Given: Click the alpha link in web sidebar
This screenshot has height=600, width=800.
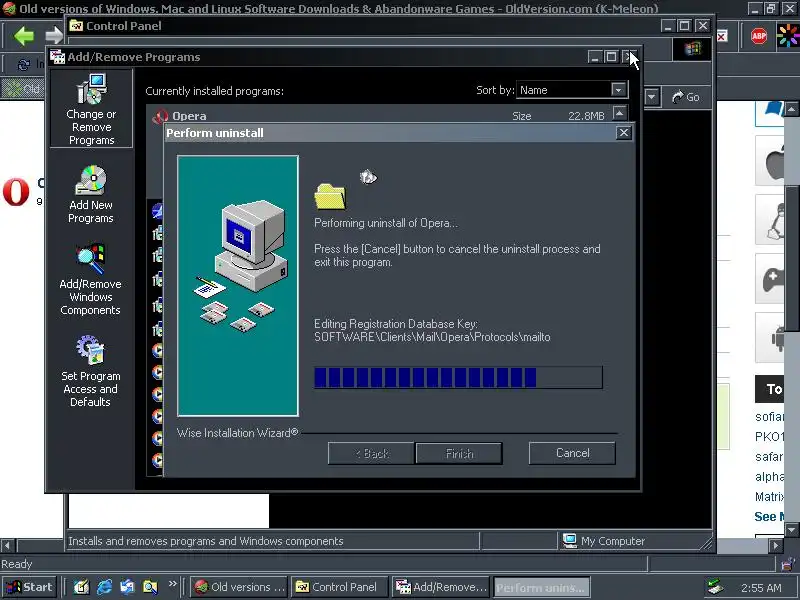Looking at the screenshot, I should (x=769, y=476).
